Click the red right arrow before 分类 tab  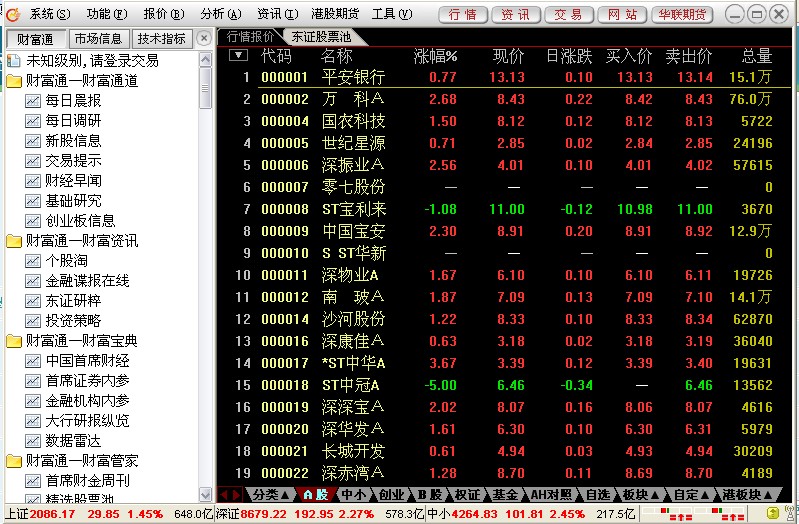[236, 494]
